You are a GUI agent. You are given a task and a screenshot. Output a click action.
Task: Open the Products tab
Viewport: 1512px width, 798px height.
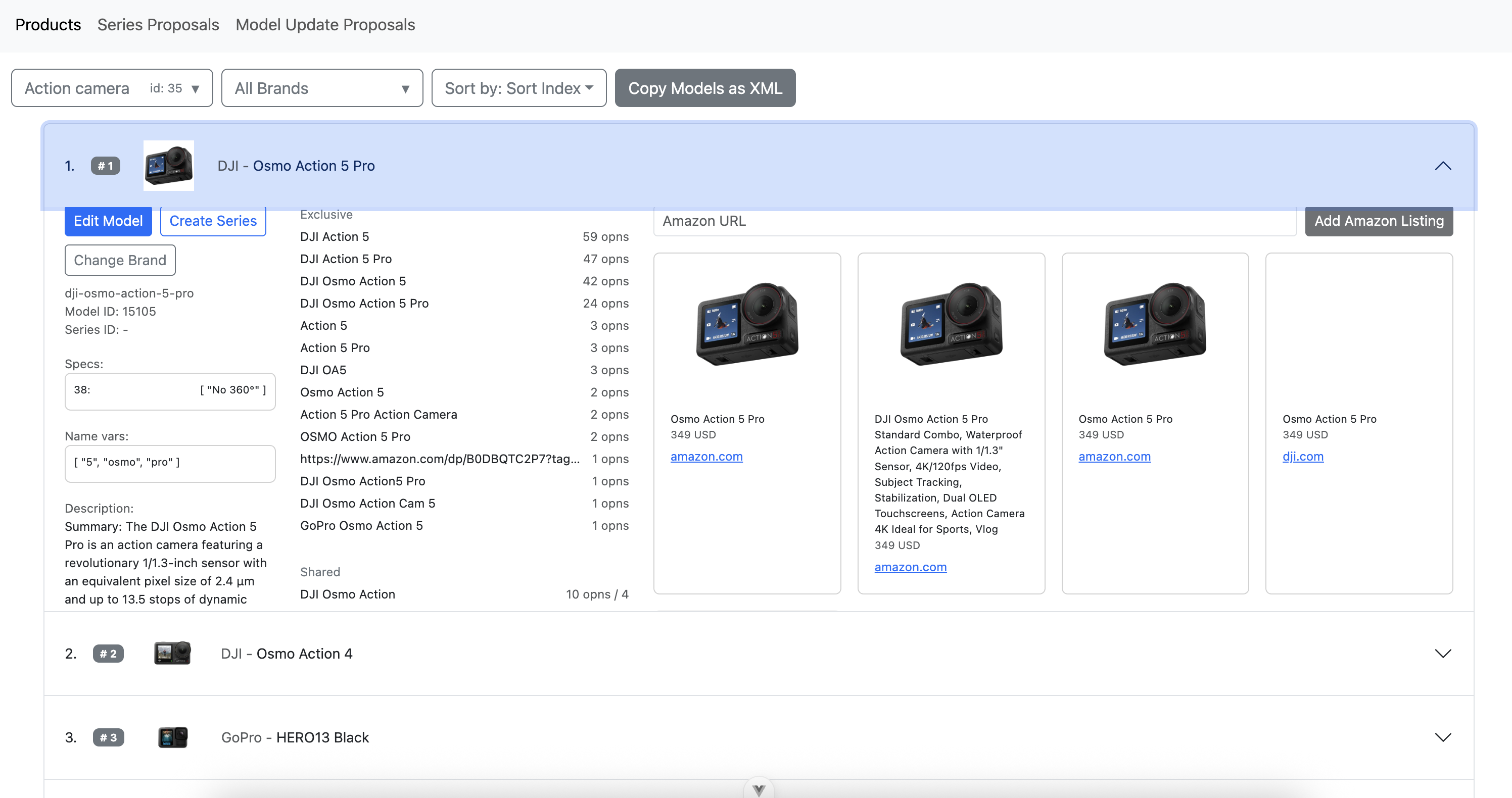(x=48, y=25)
